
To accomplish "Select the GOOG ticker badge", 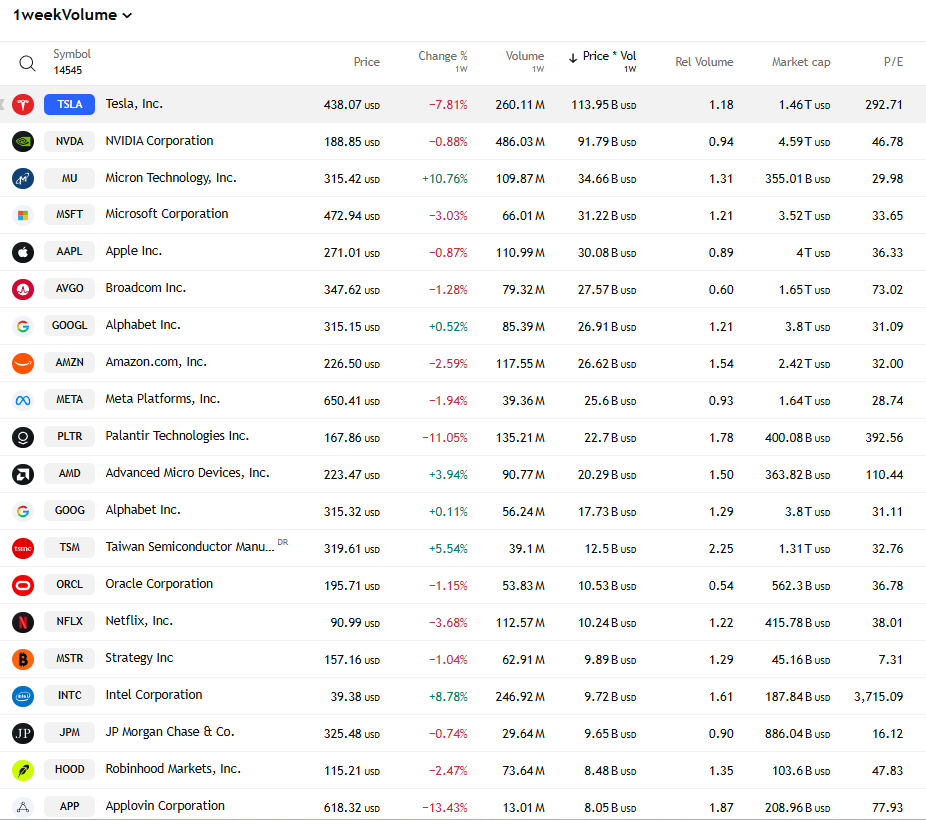I will tap(70, 511).
